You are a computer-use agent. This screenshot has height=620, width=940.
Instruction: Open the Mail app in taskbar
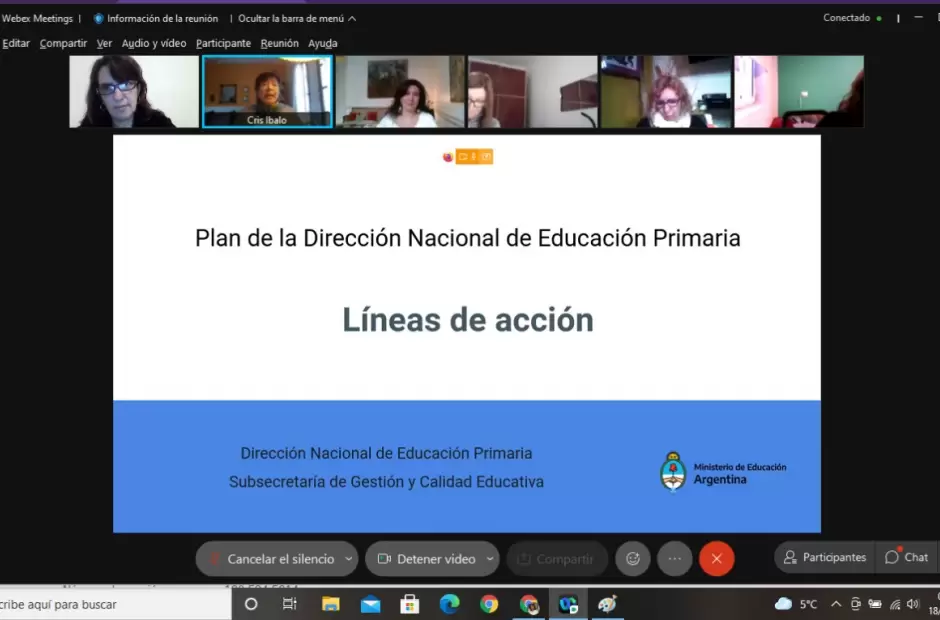click(x=370, y=604)
